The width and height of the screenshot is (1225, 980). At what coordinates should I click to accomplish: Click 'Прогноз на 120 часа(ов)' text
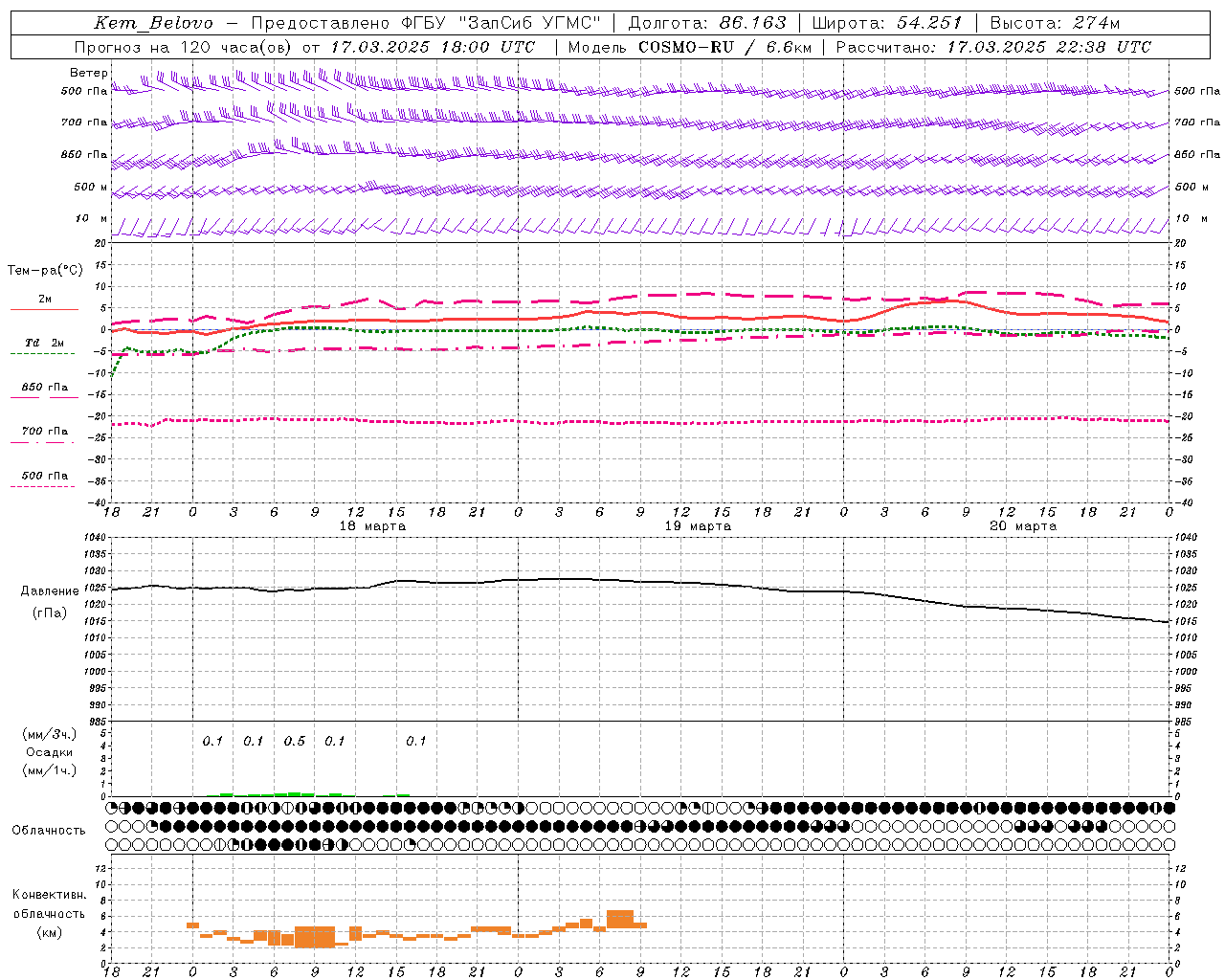pyautogui.click(x=185, y=47)
